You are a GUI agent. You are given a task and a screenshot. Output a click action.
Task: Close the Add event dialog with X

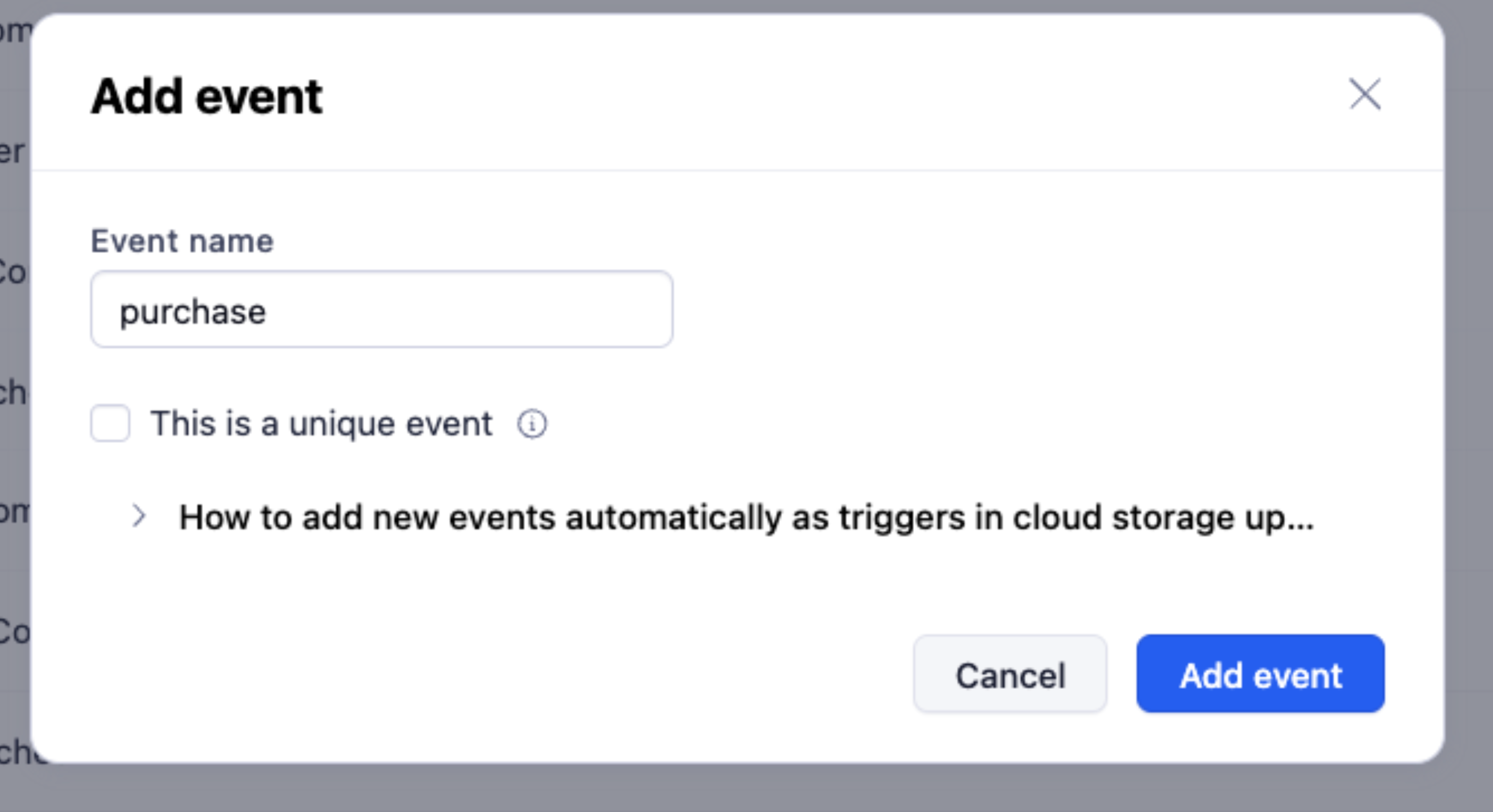[1365, 94]
